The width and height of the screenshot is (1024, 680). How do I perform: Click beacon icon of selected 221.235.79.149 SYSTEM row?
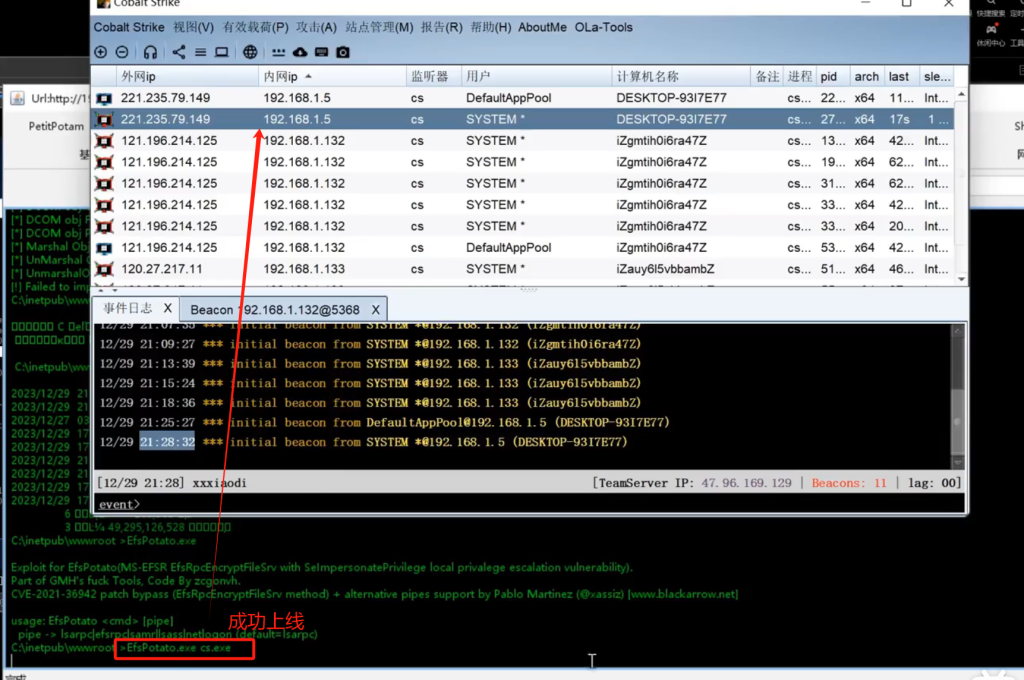(104, 120)
